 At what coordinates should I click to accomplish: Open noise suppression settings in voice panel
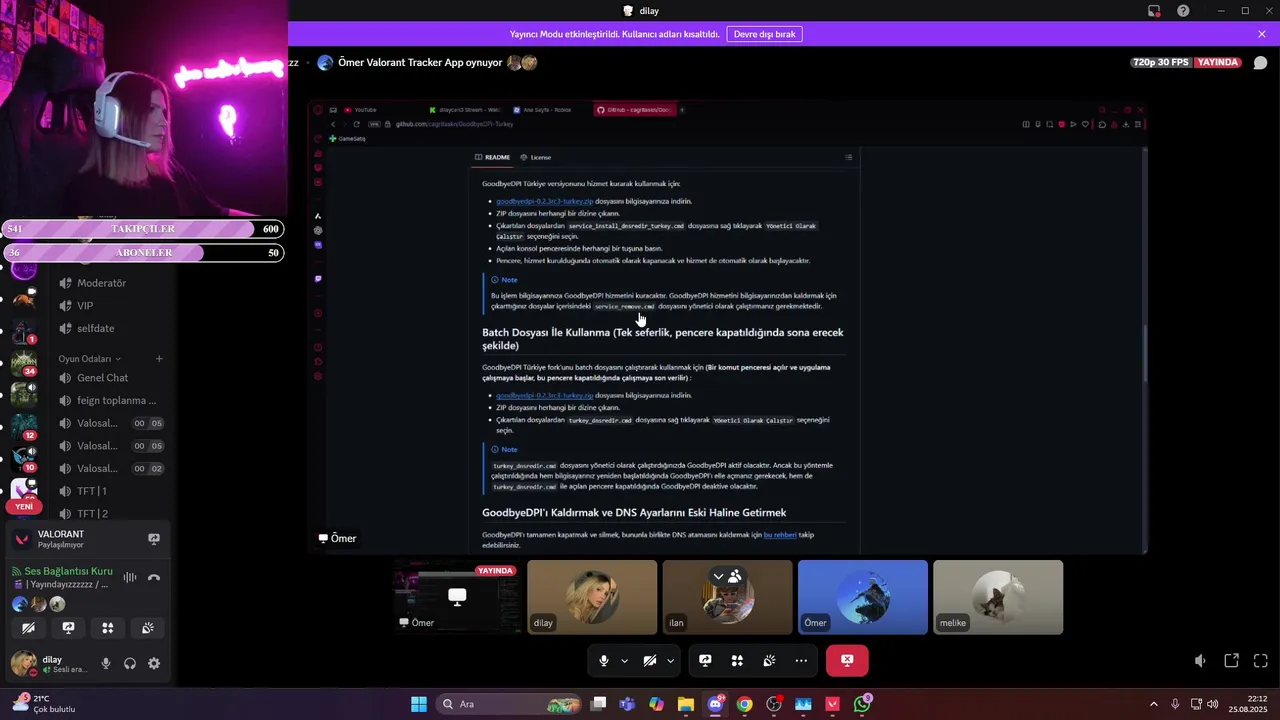(130, 577)
